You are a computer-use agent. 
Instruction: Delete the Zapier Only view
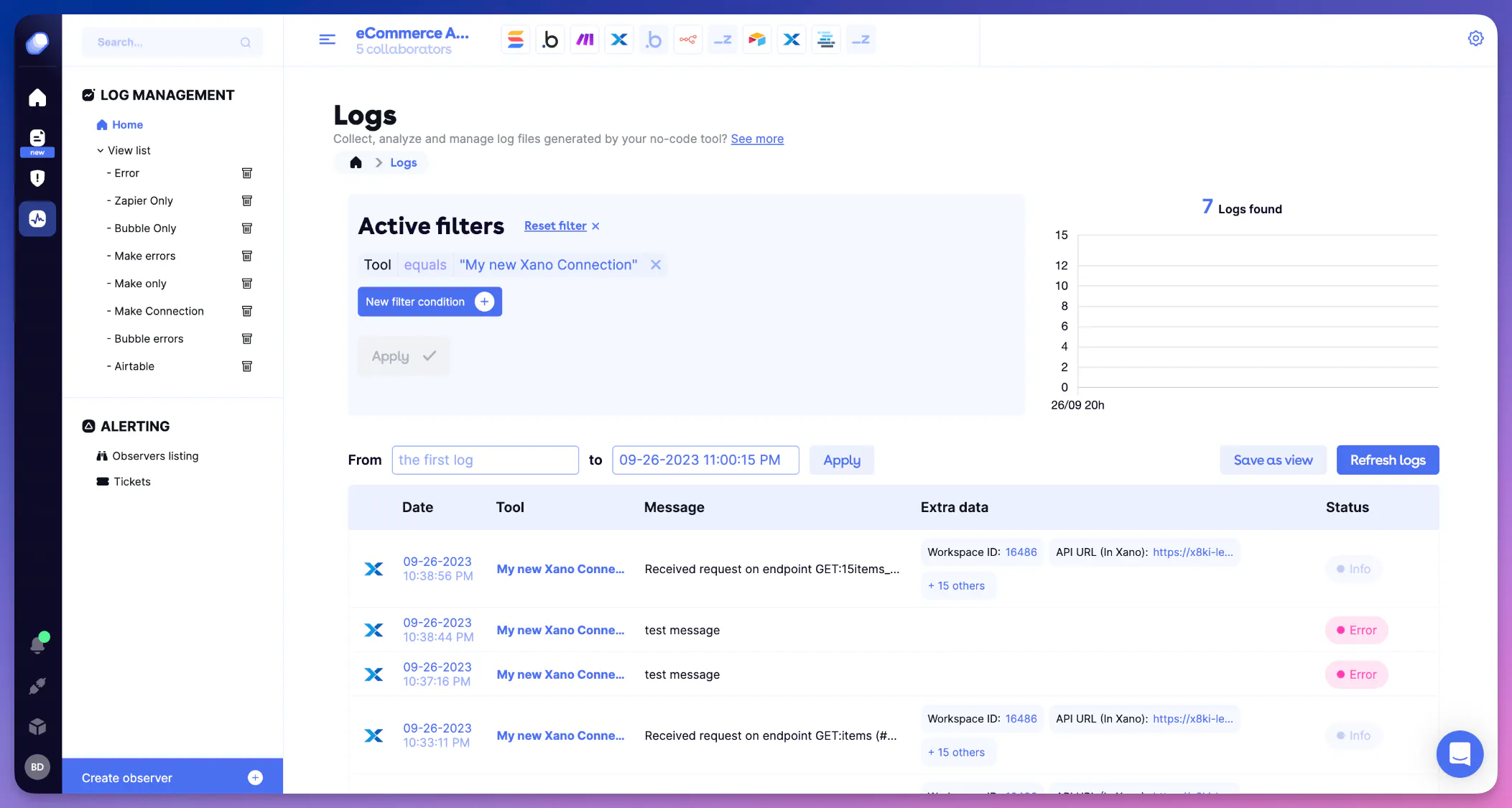(x=247, y=200)
